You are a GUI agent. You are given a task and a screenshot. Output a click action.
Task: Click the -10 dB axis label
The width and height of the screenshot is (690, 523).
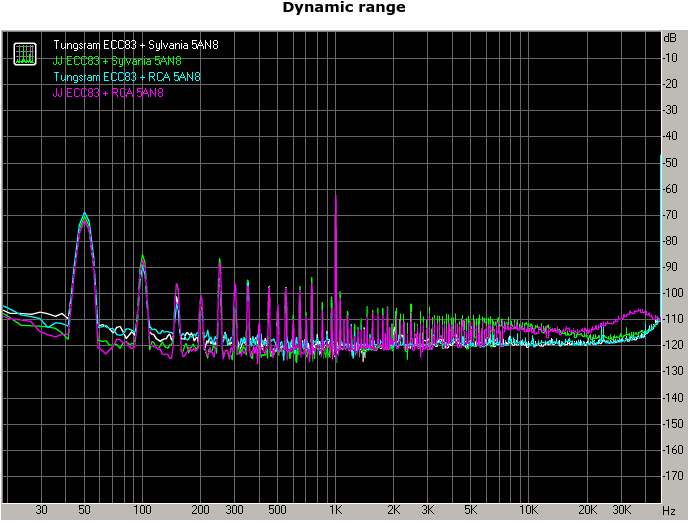click(x=671, y=58)
